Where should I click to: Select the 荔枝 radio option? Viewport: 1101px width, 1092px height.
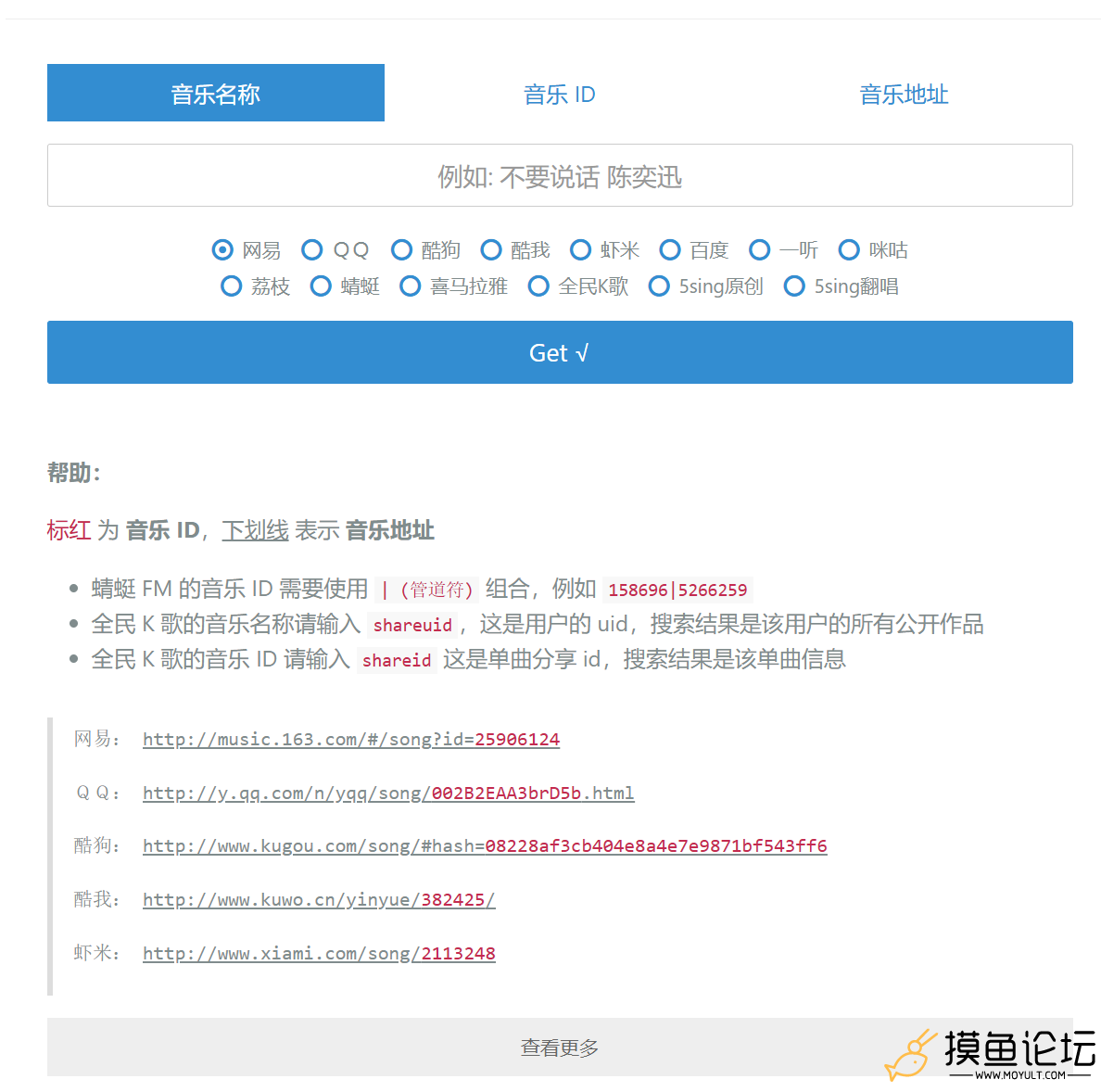(x=231, y=286)
